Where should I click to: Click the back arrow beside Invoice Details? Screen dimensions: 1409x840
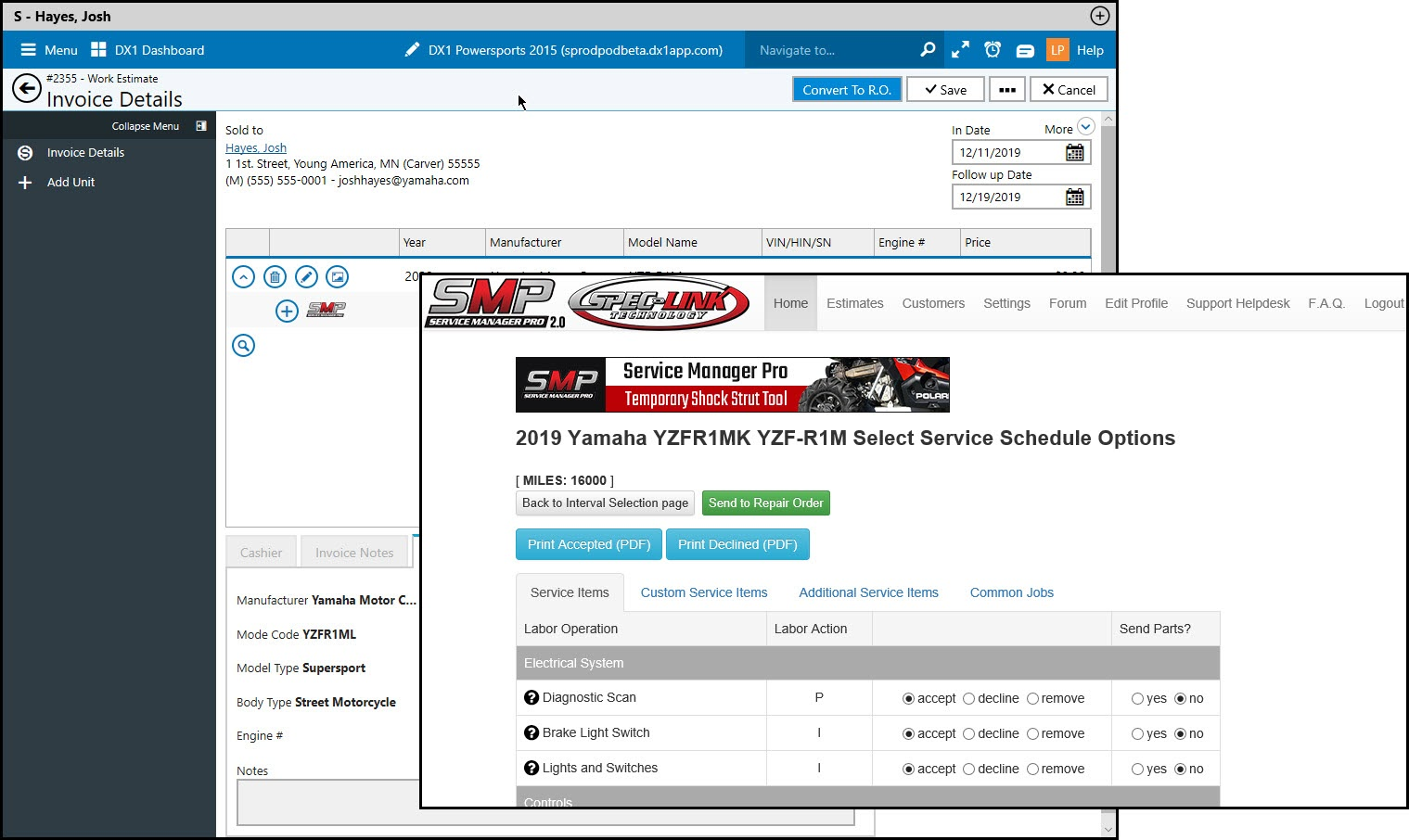[27, 89]
